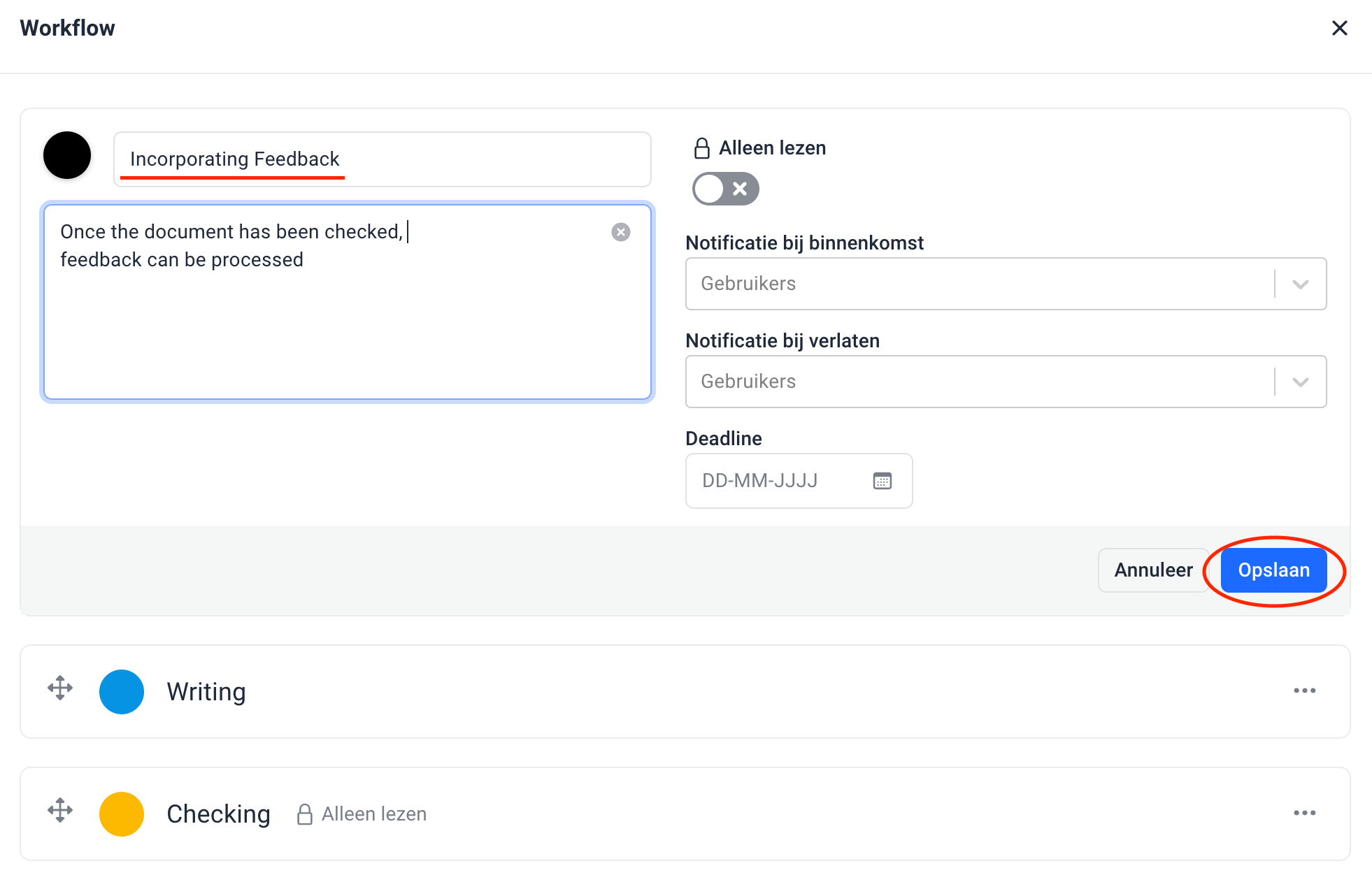This screenshot has height=882, width=1372.
Task: Click the yellow Checking color circle
Action: coord(122,814)
